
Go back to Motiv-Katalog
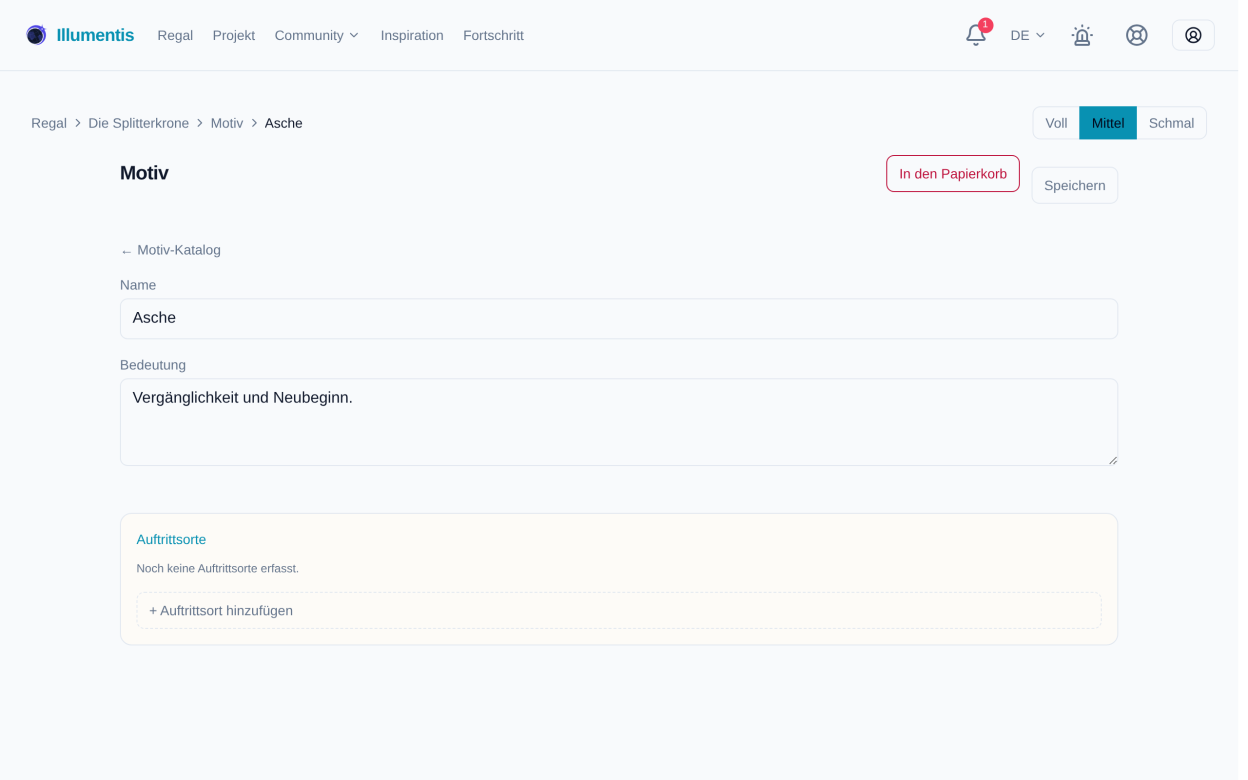click(170, 250)
